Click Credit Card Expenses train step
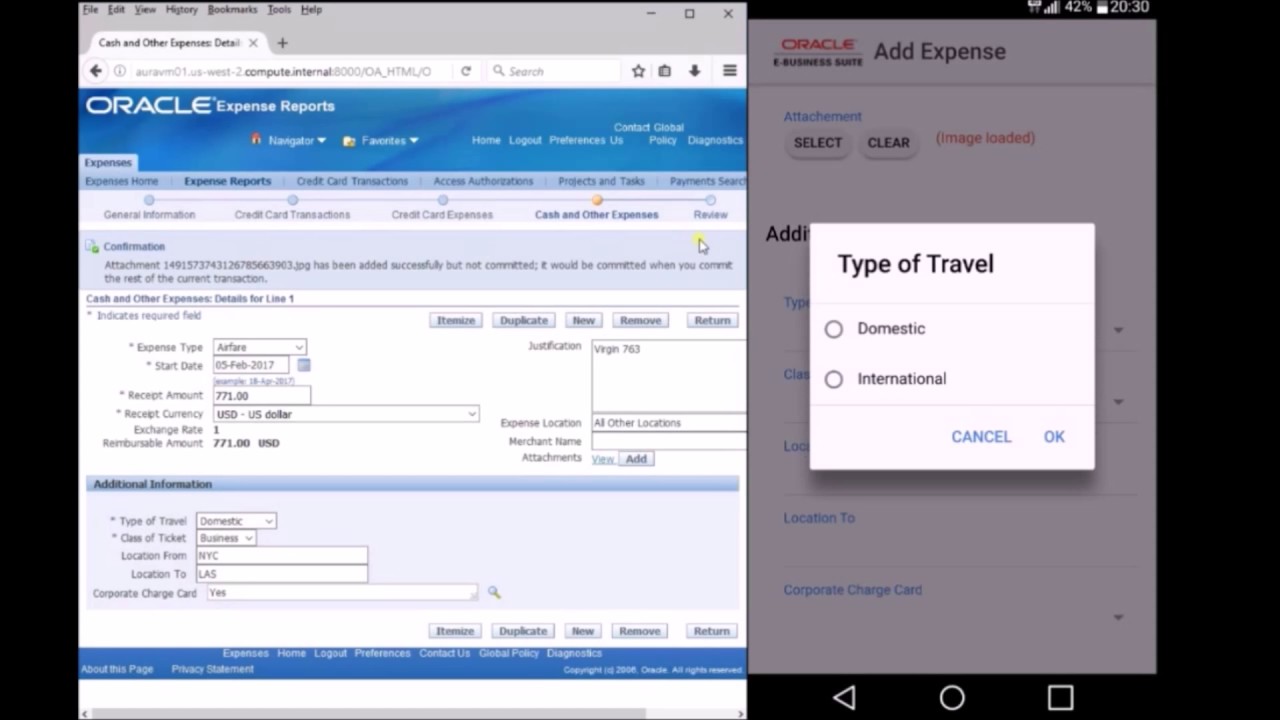The image size is (1280, 720). [x=442, y=215]
